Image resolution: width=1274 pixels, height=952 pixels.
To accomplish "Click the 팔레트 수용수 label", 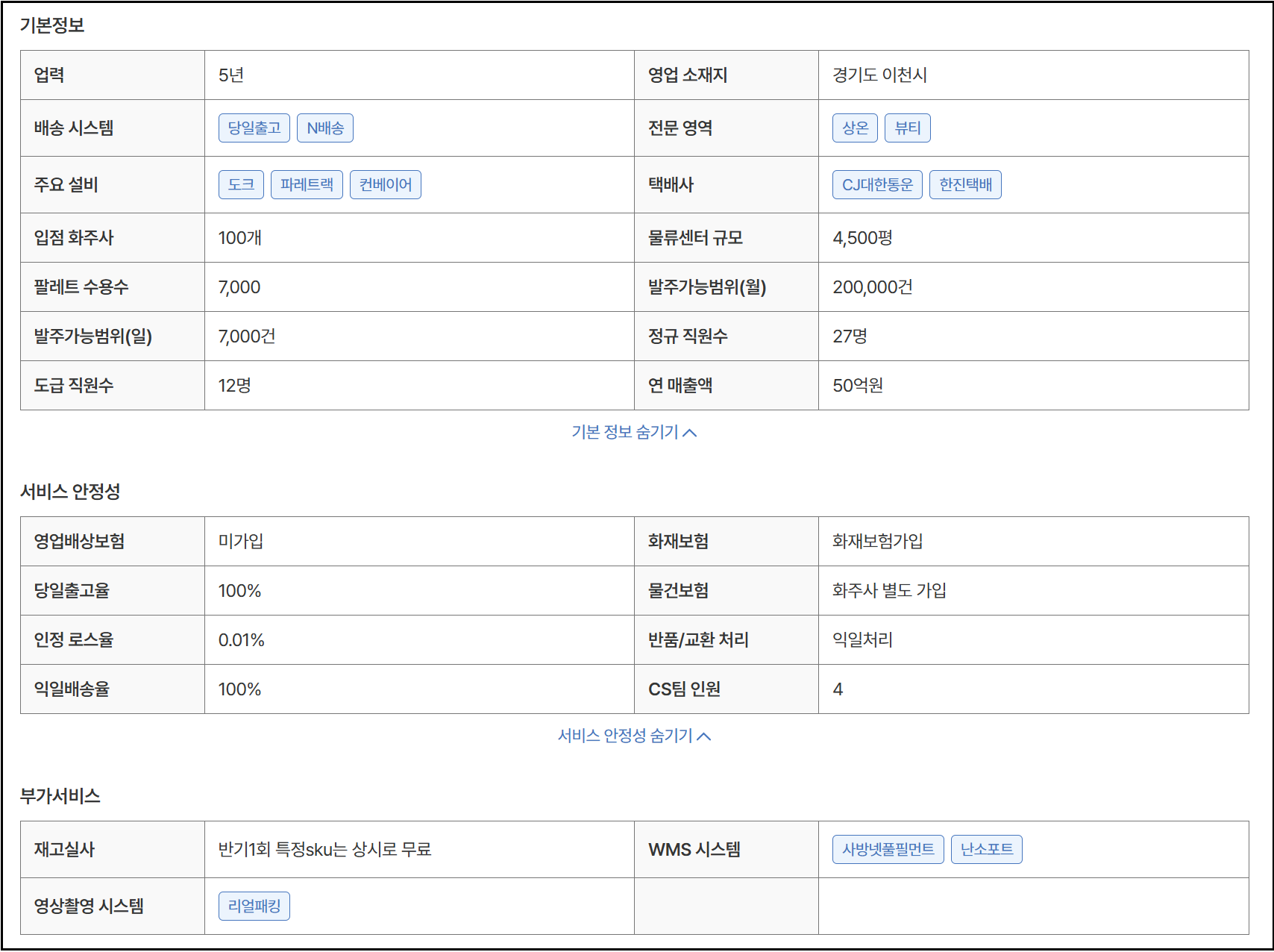I will coord(81,287).
